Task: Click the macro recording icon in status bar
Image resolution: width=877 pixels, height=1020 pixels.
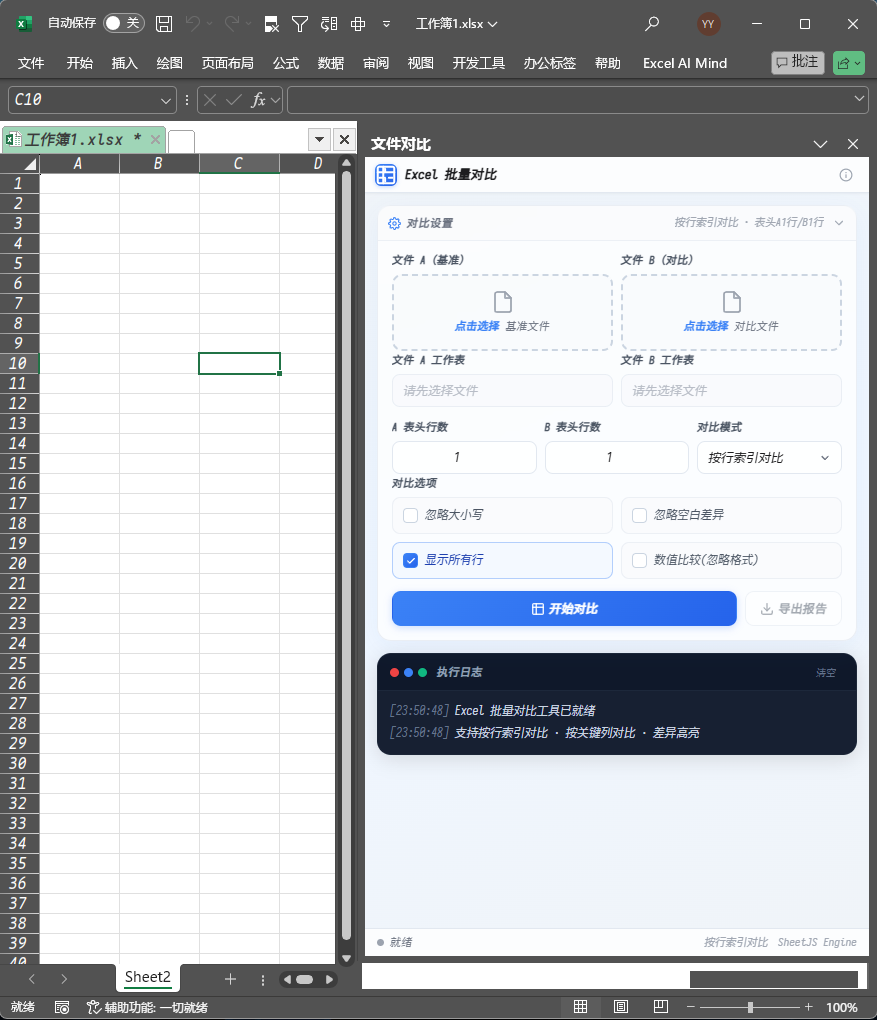Action: click(x=62, y=1008)
